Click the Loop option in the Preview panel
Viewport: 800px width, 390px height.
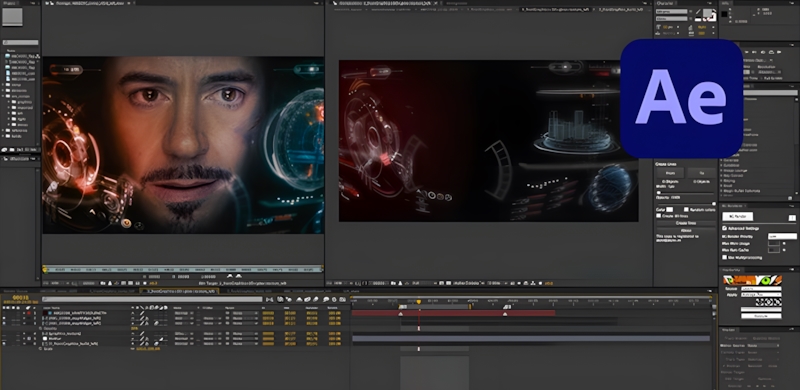click(x=771, y=52)
